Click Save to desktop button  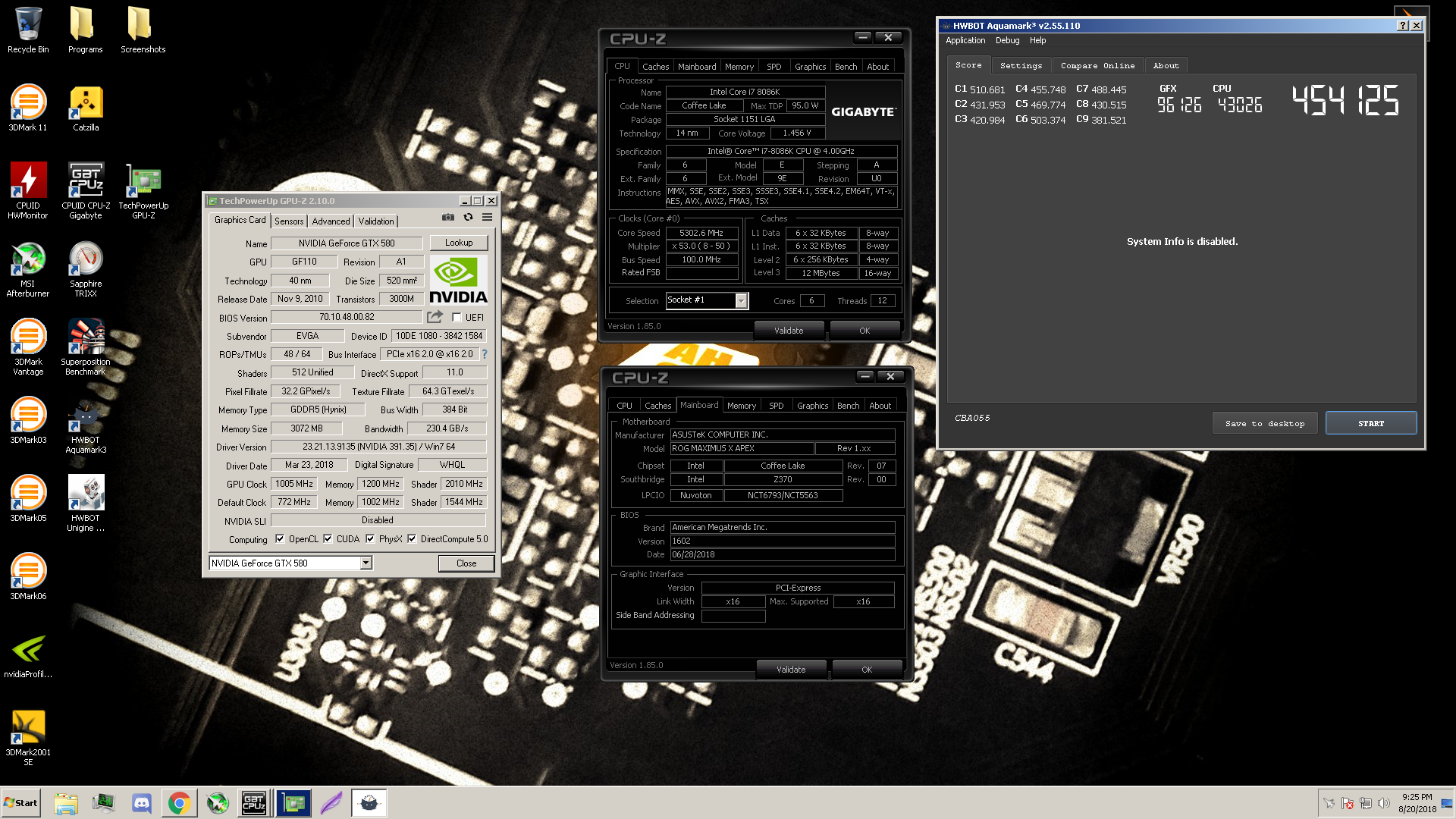[x=1265, y=423]
